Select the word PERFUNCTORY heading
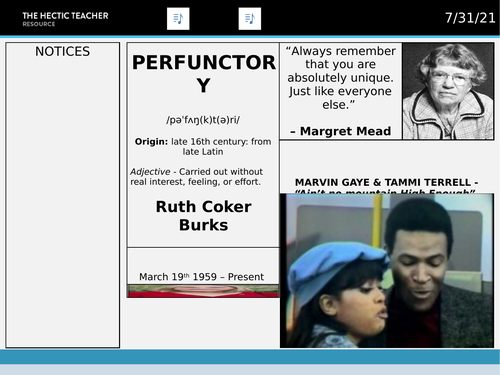This screenshot has height=375, width=500. (x=204, y=74)
